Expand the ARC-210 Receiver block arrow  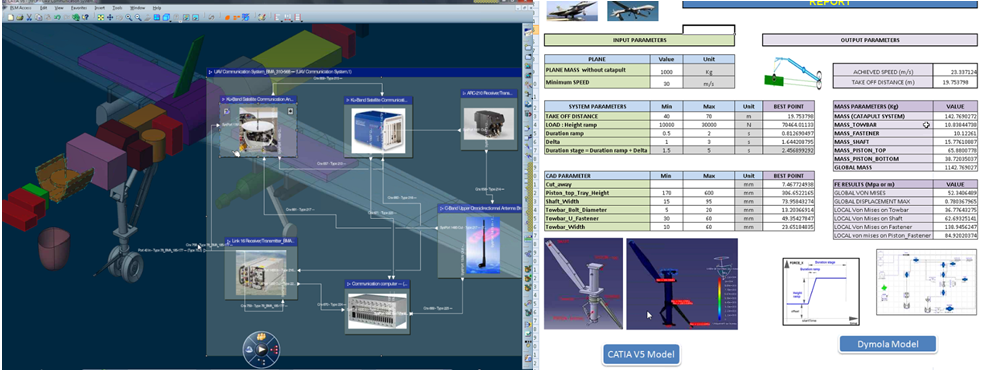coord(464,93)
